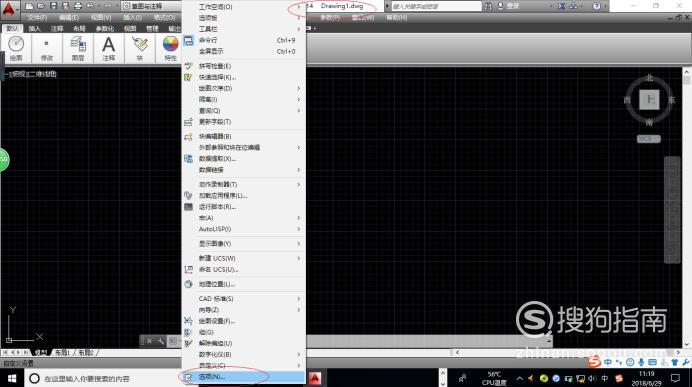This screenshot has height=387, width=692.
Task: Open the AutoCAD application menu logo button
Action: [x=9, y=9]
